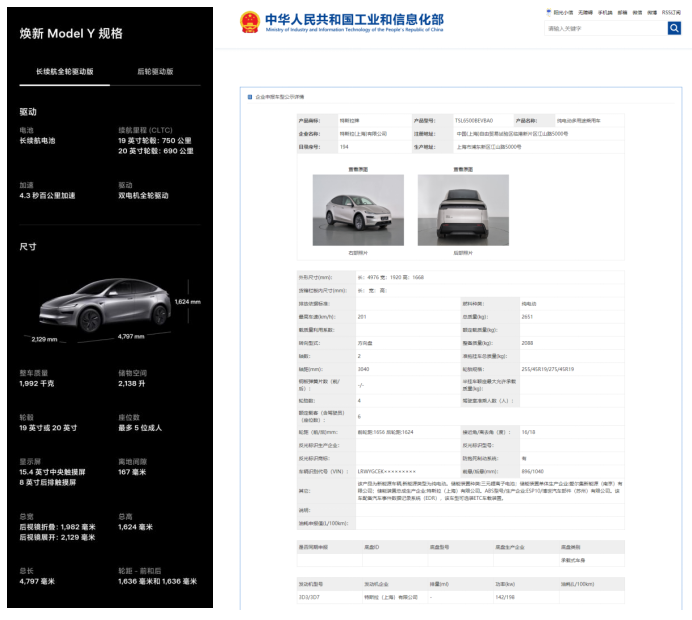The width and height of the screenshot is (692, 620).
Task: Select the 19 英寸或 20 英寸 wheel value
Action: tap(48, 428)
